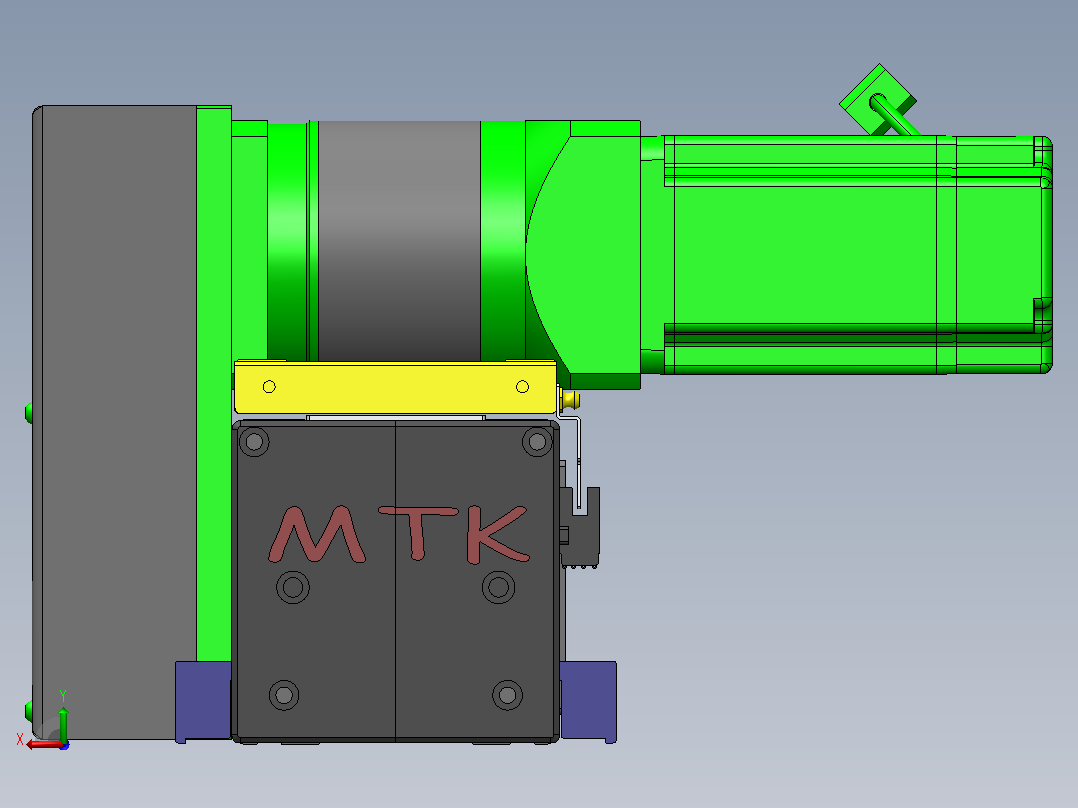
Task: Click the red X axis of the triad
Action: [x=43, y=745]
